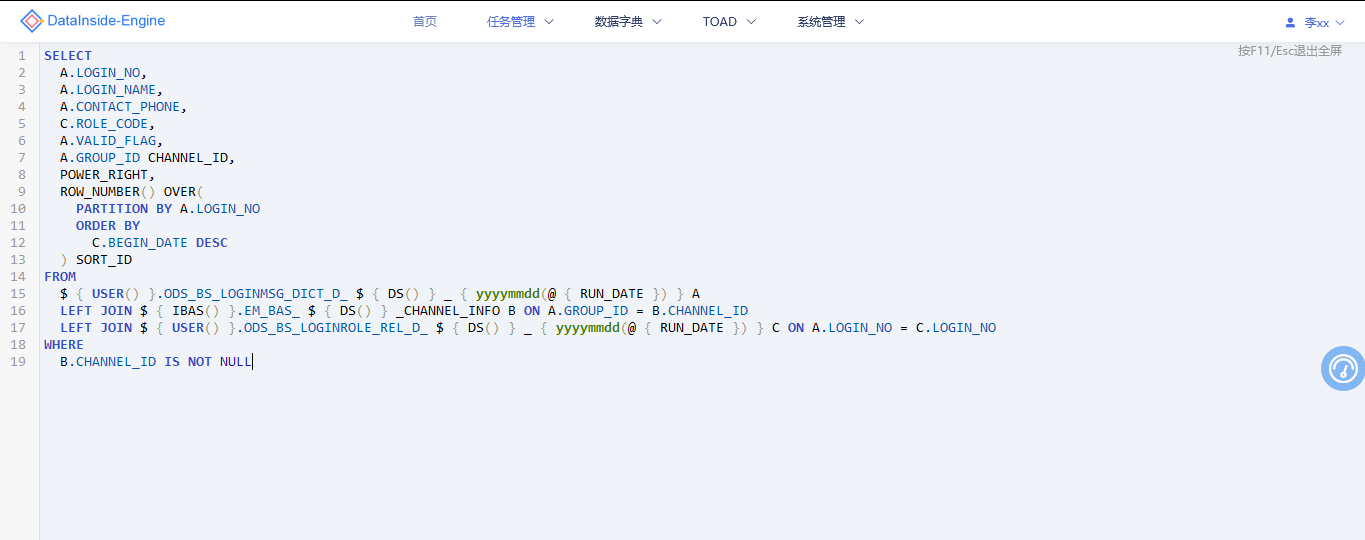Click ROW_NUMBER() OVER( on line 9
The height and width of the screenshot is (540, 1365).
point(131,192)
